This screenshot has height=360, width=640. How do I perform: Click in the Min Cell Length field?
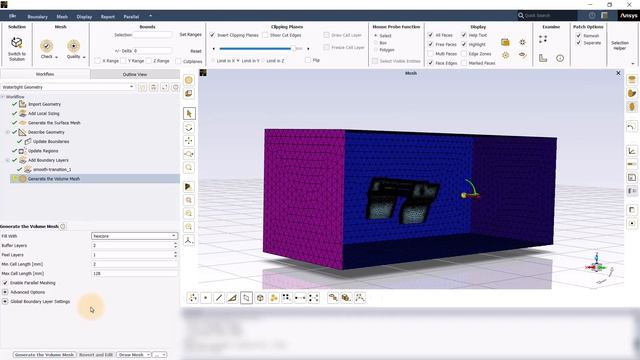(x=135, y=264)
